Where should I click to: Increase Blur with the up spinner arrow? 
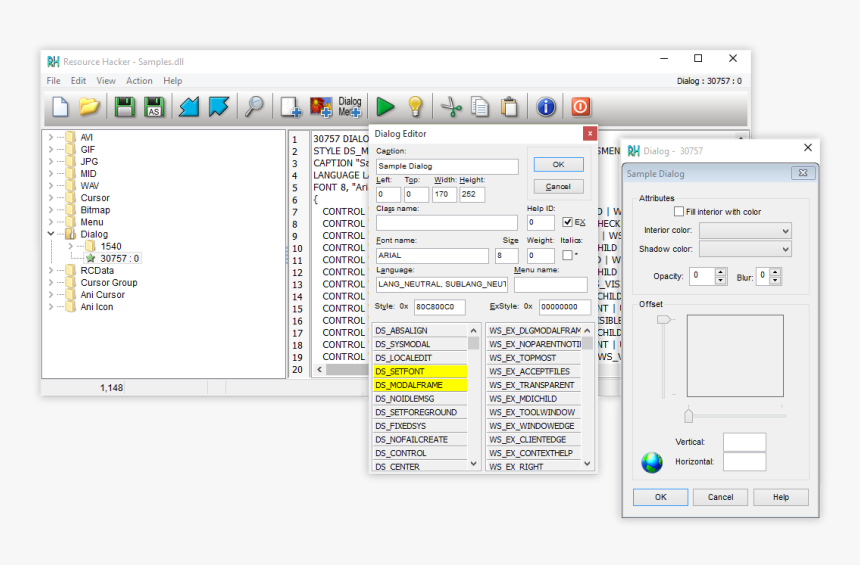tap(775, 272)
